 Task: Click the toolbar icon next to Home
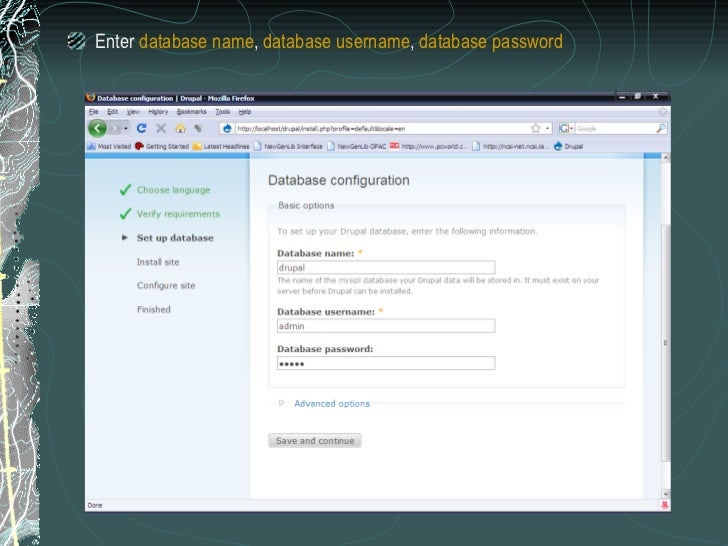tap(199, 128)
